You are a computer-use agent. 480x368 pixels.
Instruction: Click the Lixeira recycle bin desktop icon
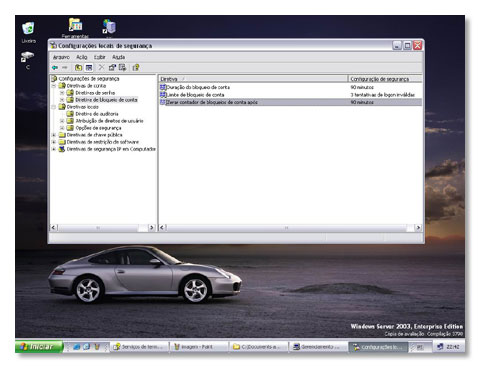28,28
